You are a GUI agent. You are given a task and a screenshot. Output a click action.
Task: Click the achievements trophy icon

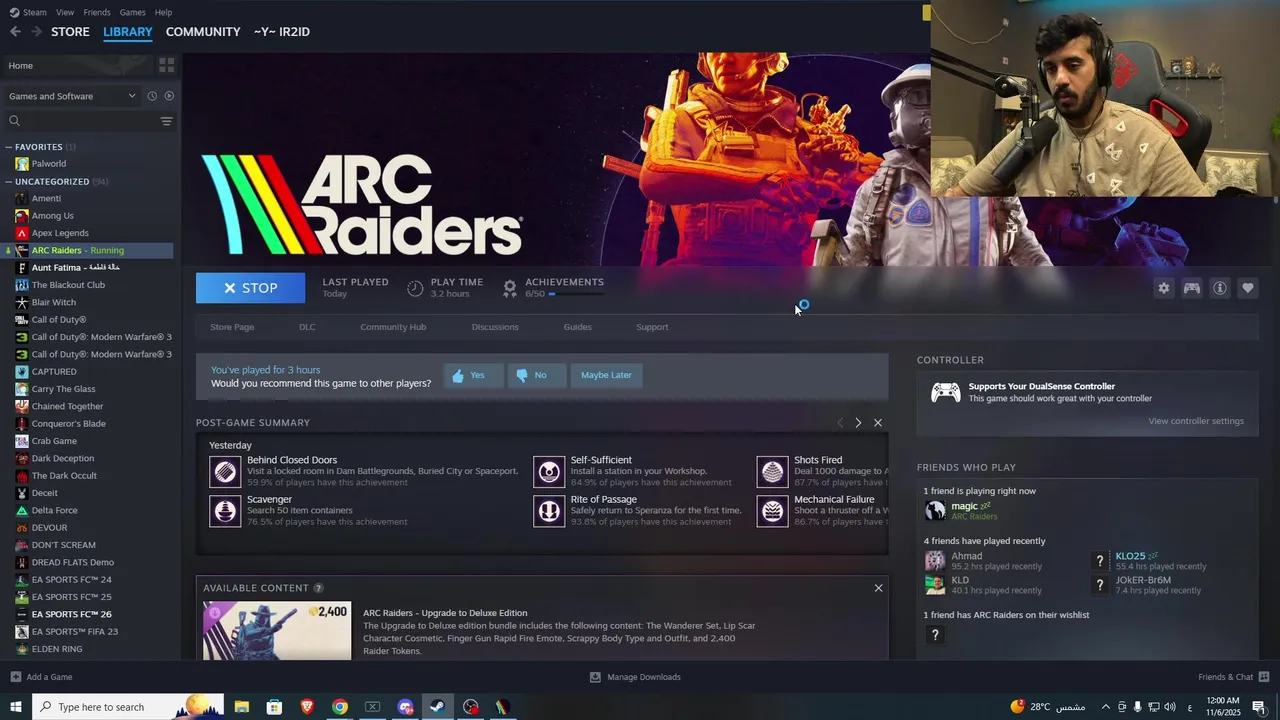510,288
